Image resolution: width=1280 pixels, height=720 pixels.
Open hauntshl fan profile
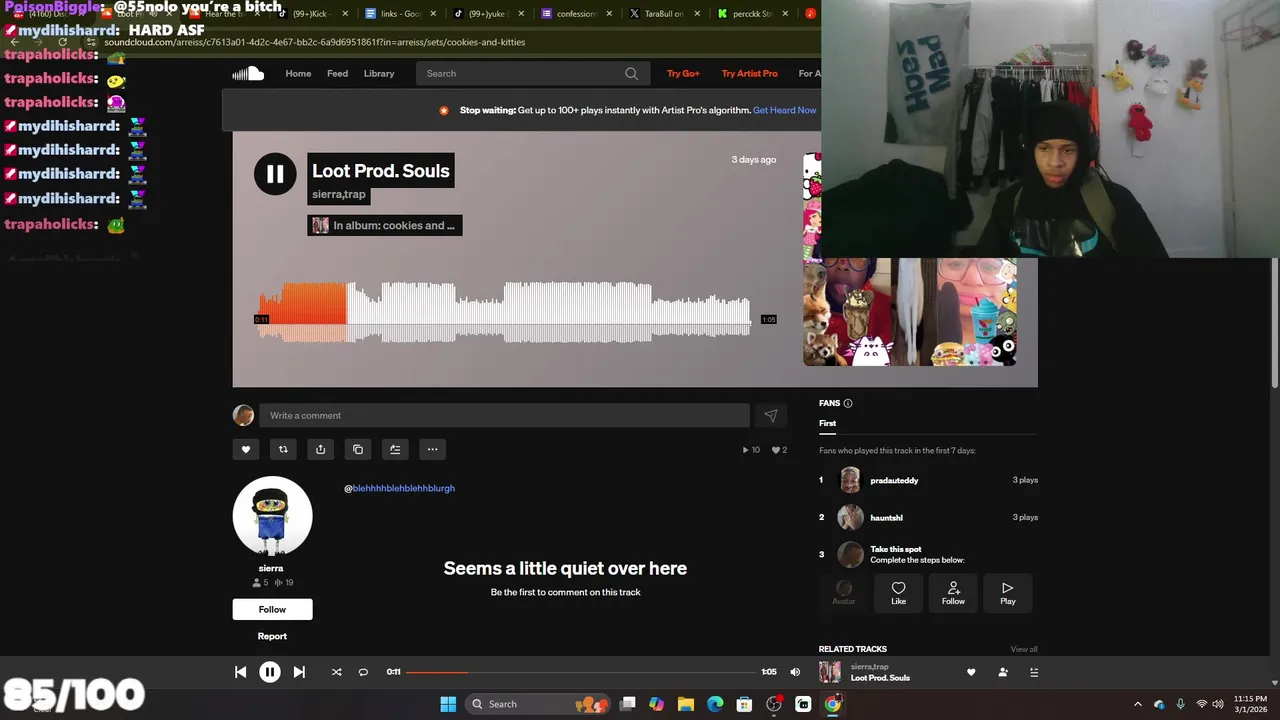click(x=886, y=517)
